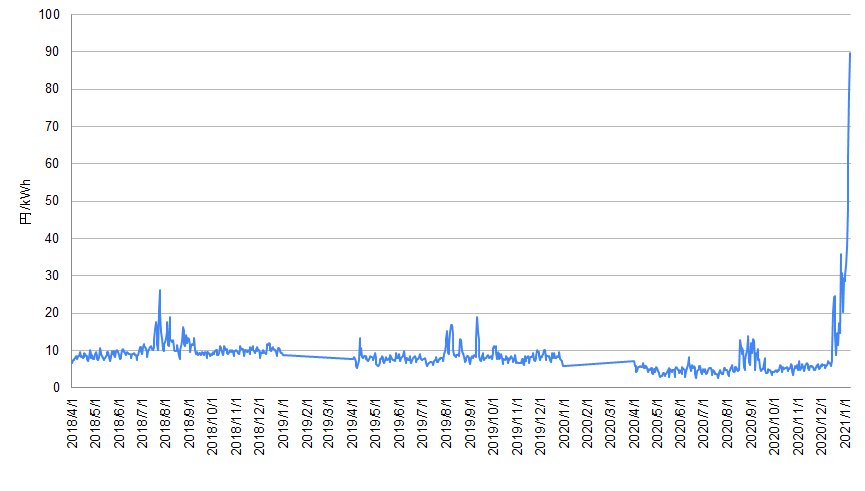This screenshot has height=491, width=865.
Task: Click the y-axis value 90
Action: point(52,51)
